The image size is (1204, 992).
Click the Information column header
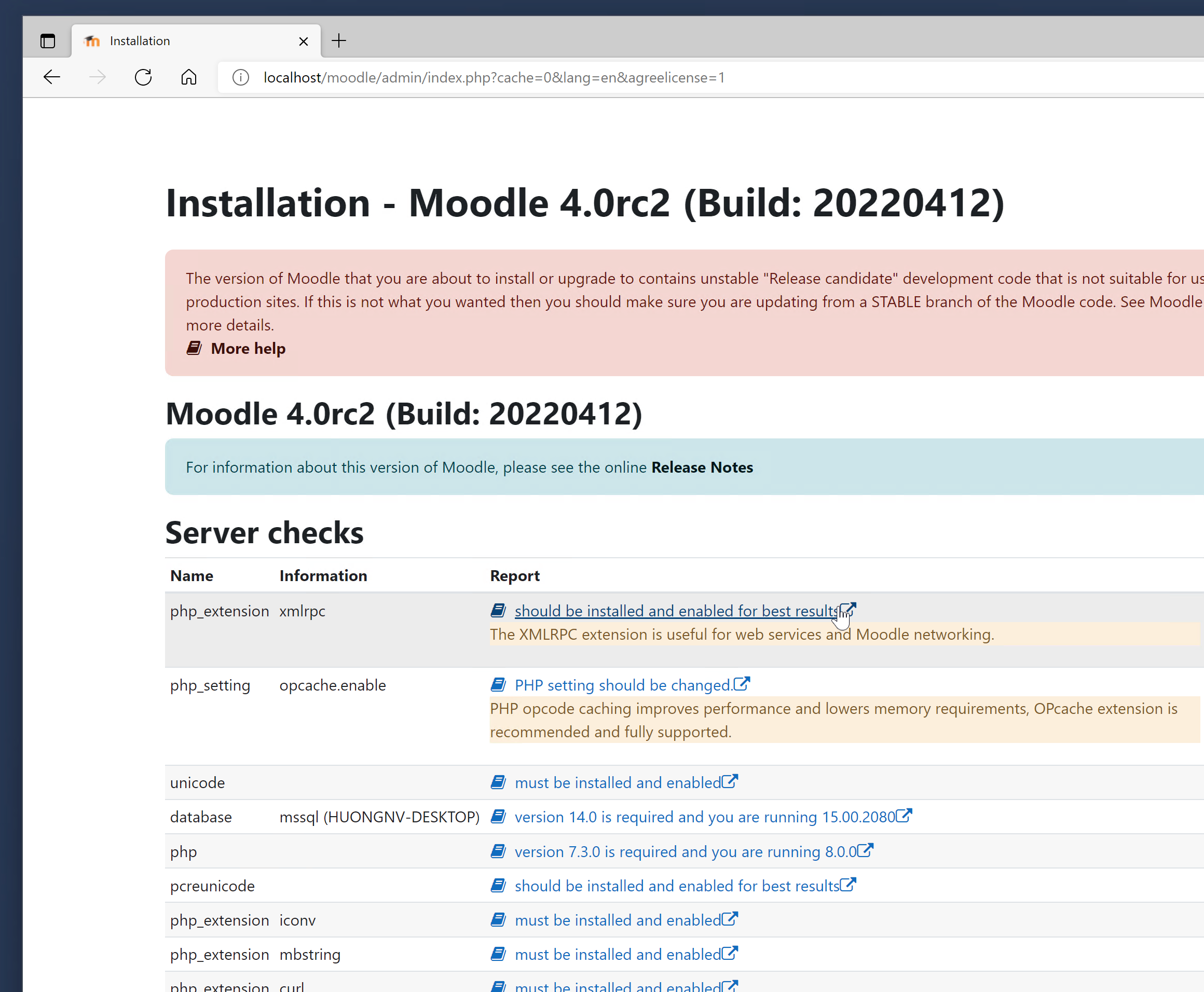(323, 575)
